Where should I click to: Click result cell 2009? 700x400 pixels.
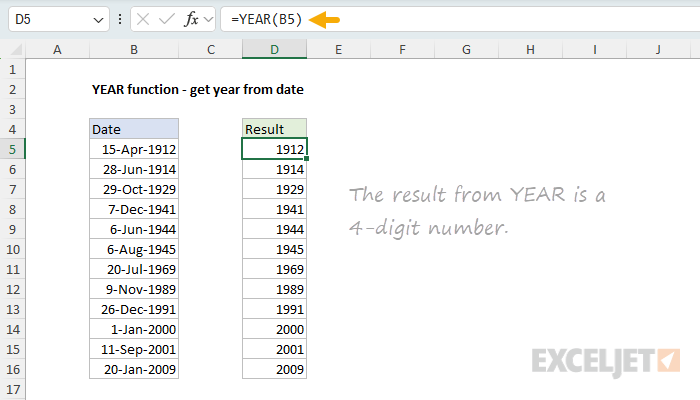[x=275, y=370]
